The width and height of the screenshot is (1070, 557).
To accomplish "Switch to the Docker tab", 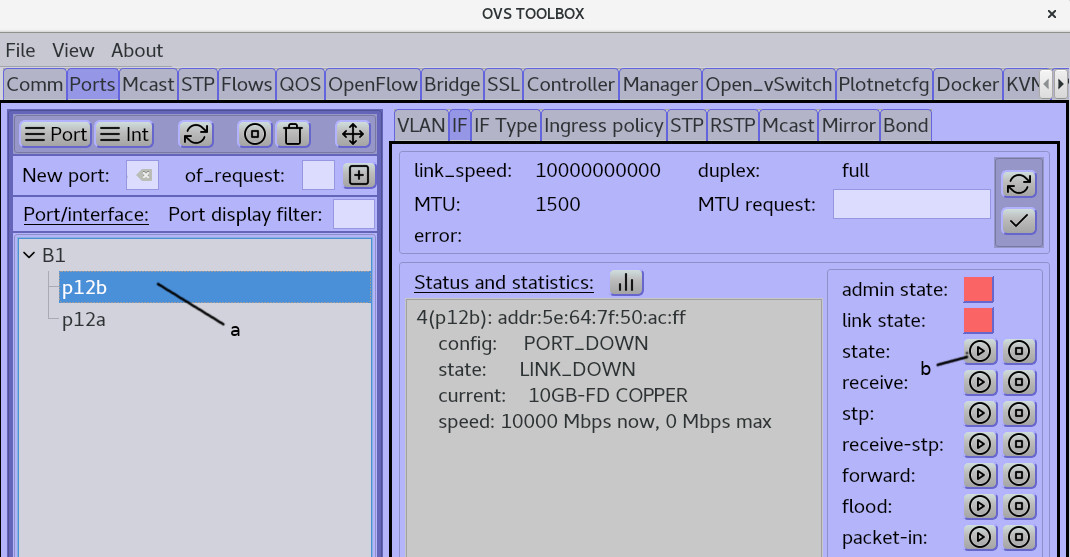I will click(x=968, y=85).
